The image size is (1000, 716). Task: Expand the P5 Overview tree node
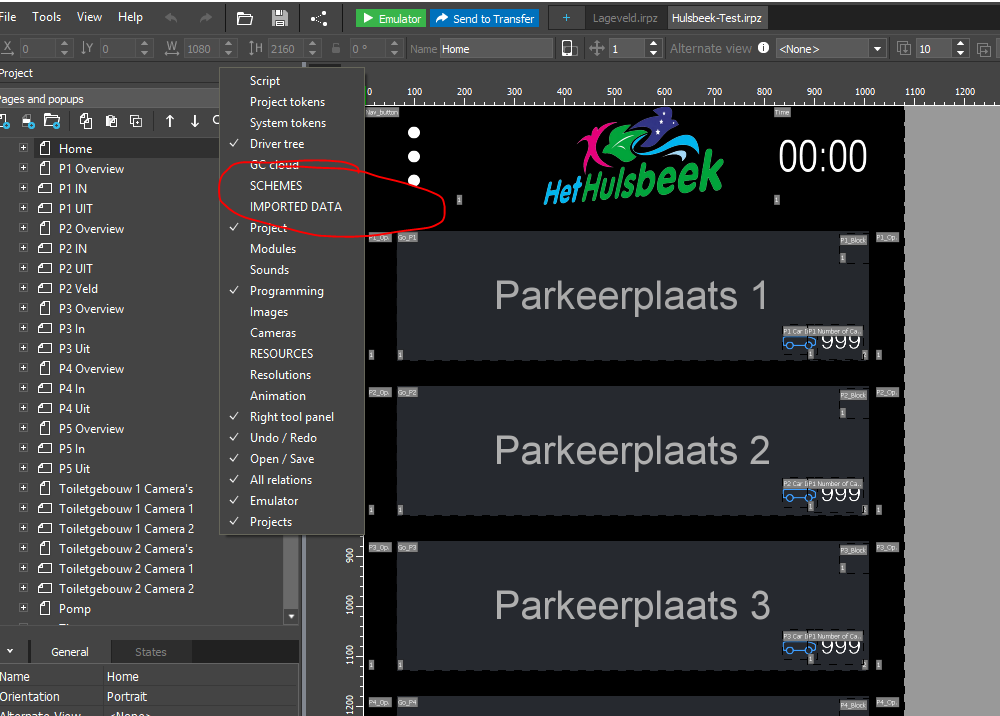pyautogui.click(x=24, y=428)
